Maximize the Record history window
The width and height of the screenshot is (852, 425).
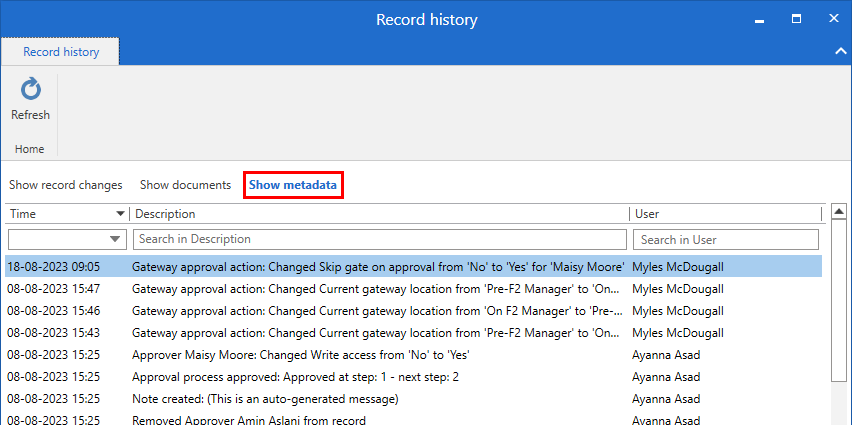pos(797,19)
